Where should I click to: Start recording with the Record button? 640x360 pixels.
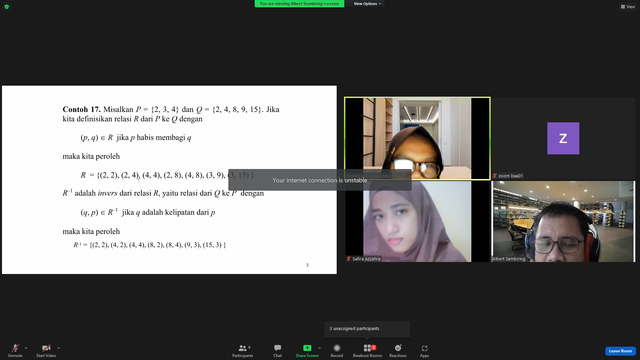point(337,351)
